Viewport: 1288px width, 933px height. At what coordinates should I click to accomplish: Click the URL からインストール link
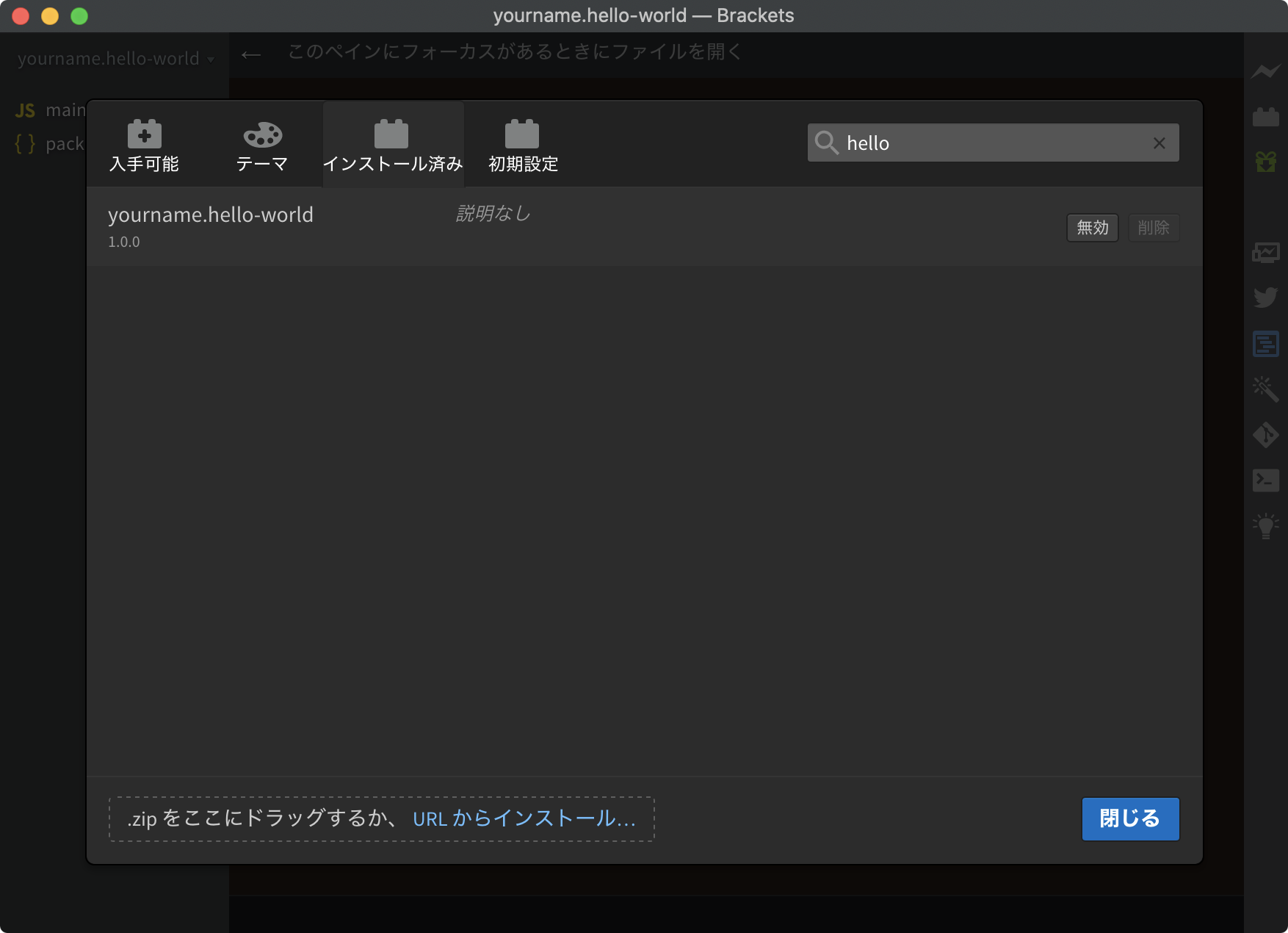coord(524,818)
